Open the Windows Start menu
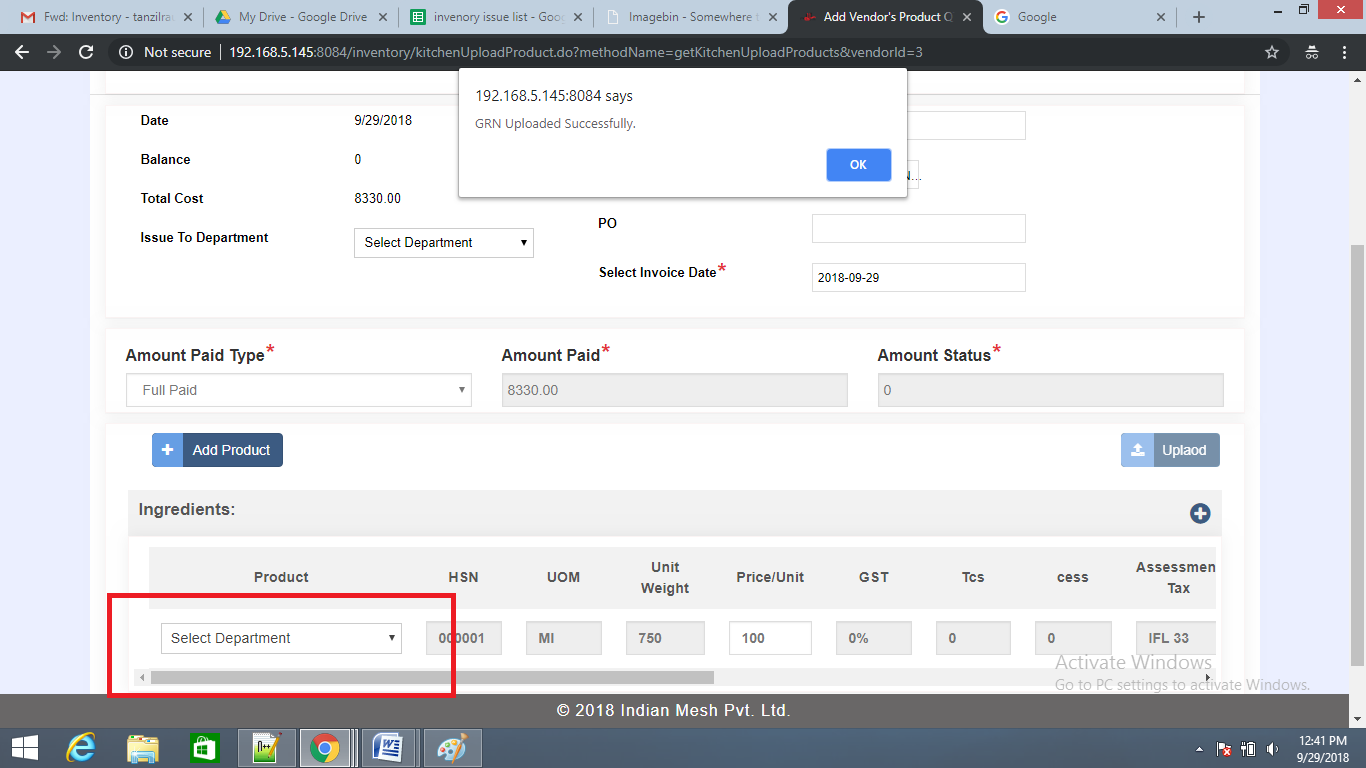 point(25,748)
